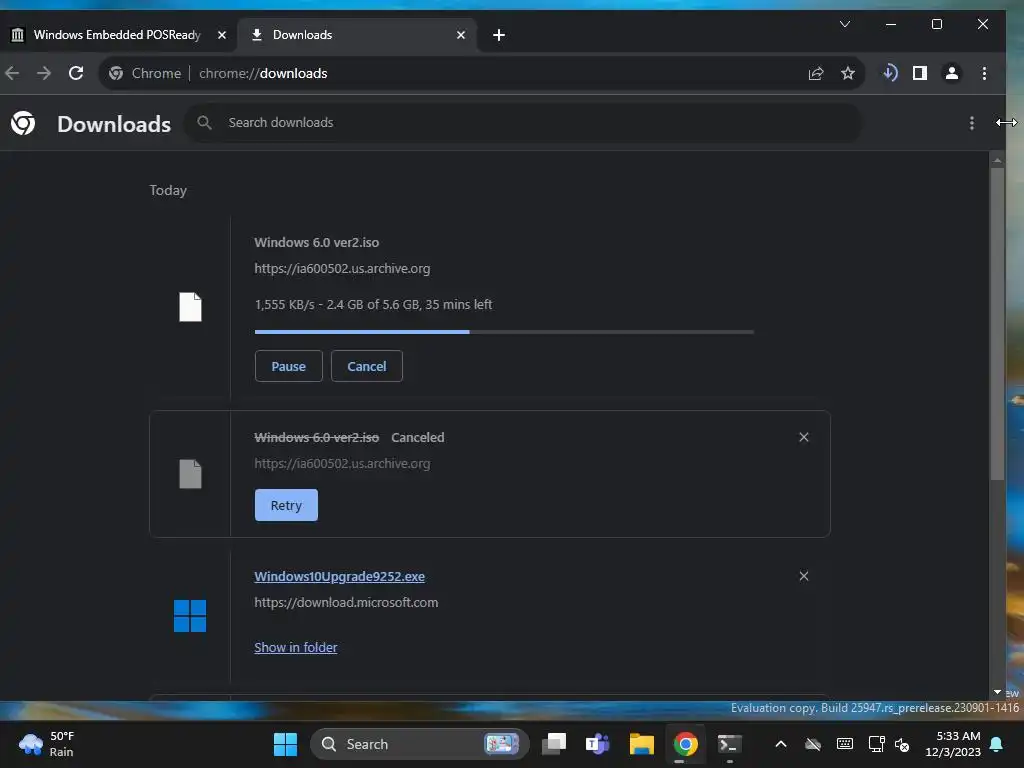Open the notifications bell icon

coord(997,744)
